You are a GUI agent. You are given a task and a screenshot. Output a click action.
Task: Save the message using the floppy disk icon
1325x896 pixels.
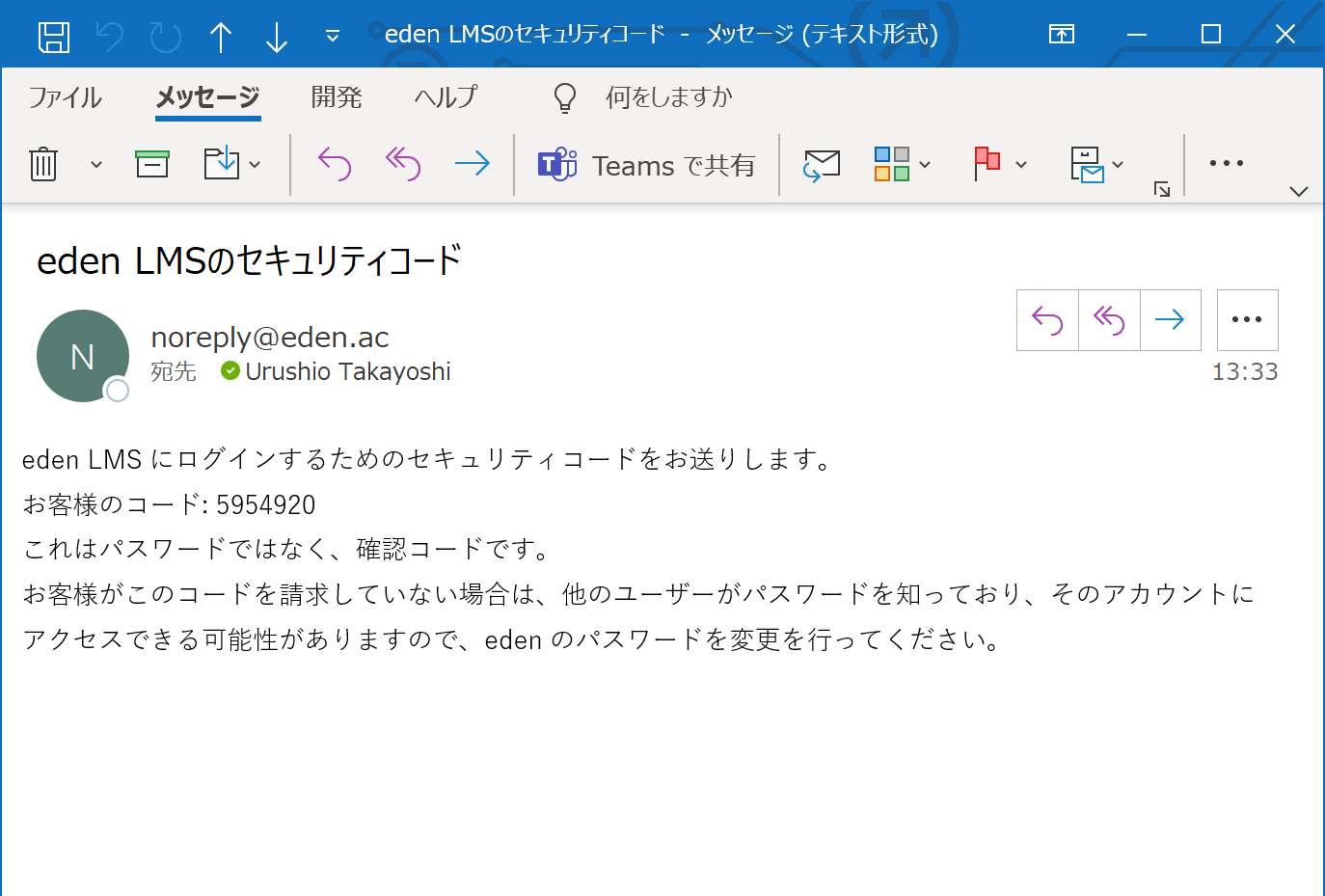tap(54, 37)
